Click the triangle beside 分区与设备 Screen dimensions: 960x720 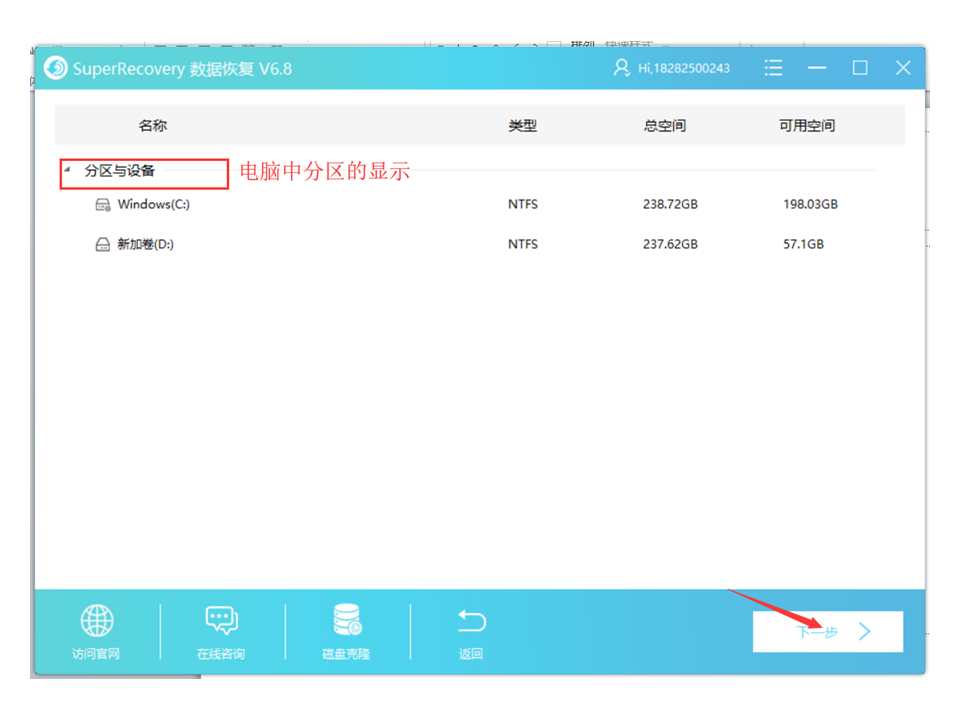pyautogui.click(x=67, y=169)
